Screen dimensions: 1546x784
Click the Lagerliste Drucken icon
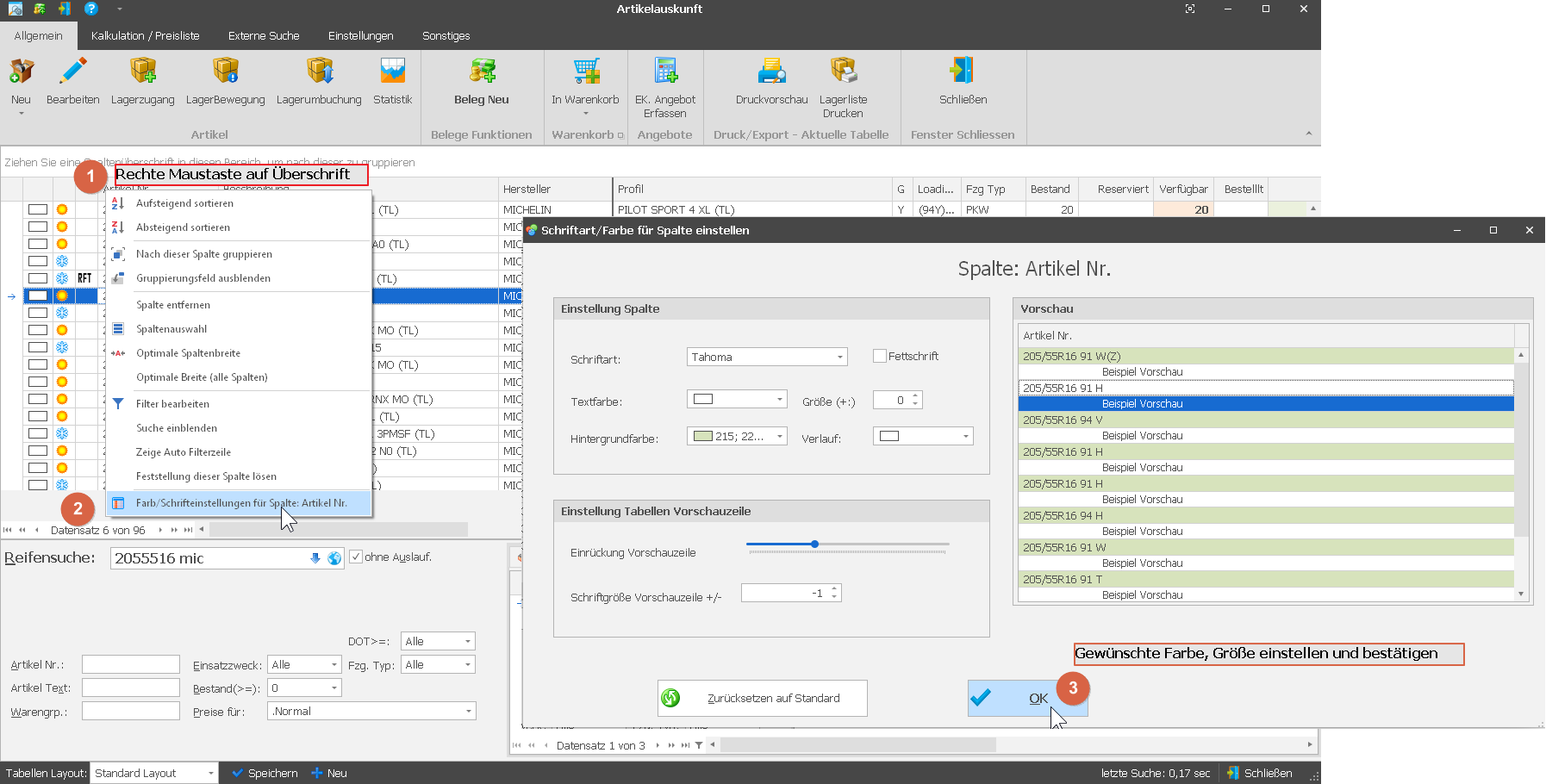[x=843, y=72]
